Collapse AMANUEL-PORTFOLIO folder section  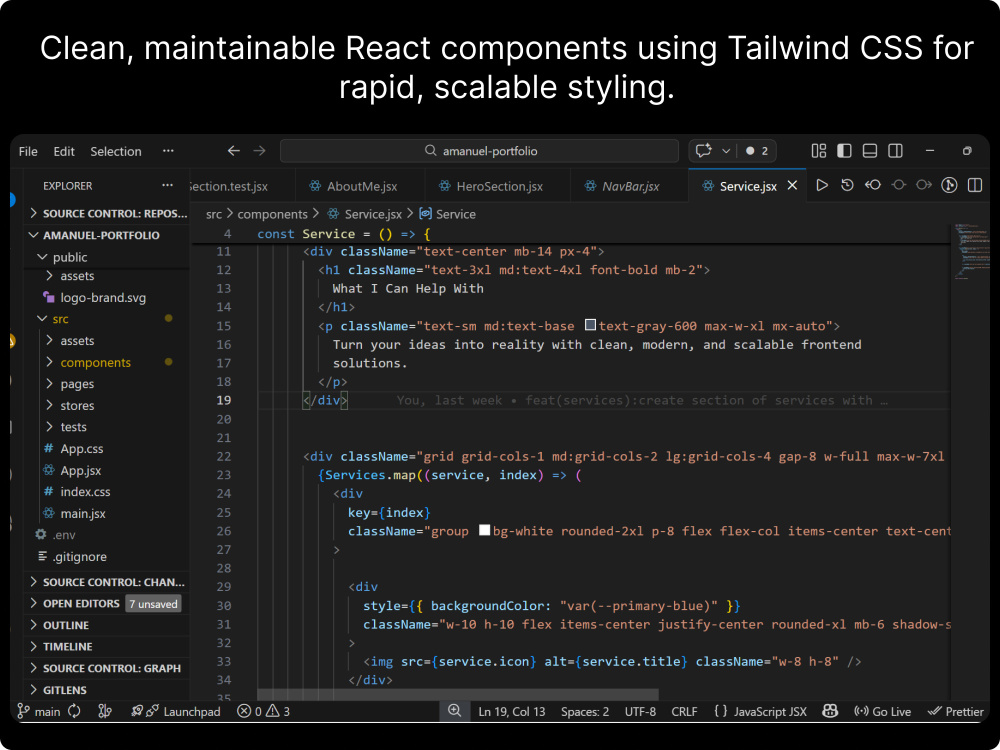point(107,235)
